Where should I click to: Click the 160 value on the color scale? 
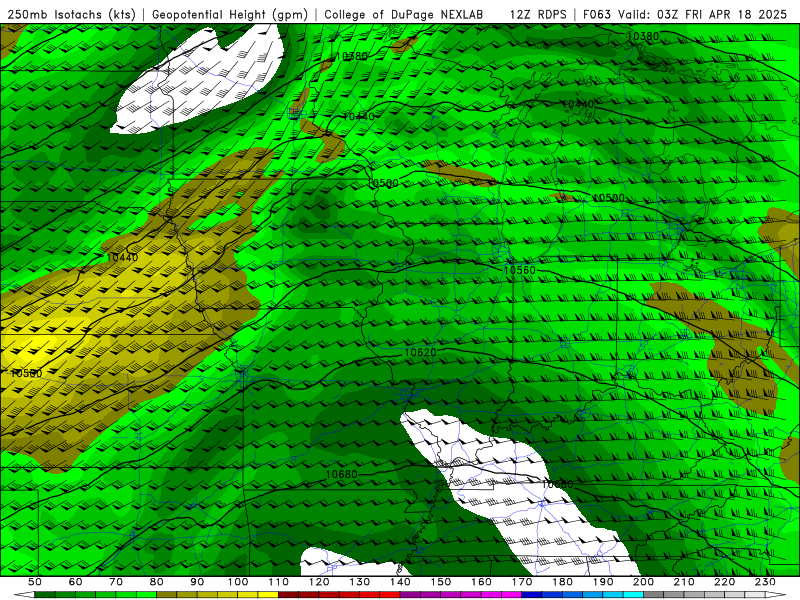click(x=482, y=582)
